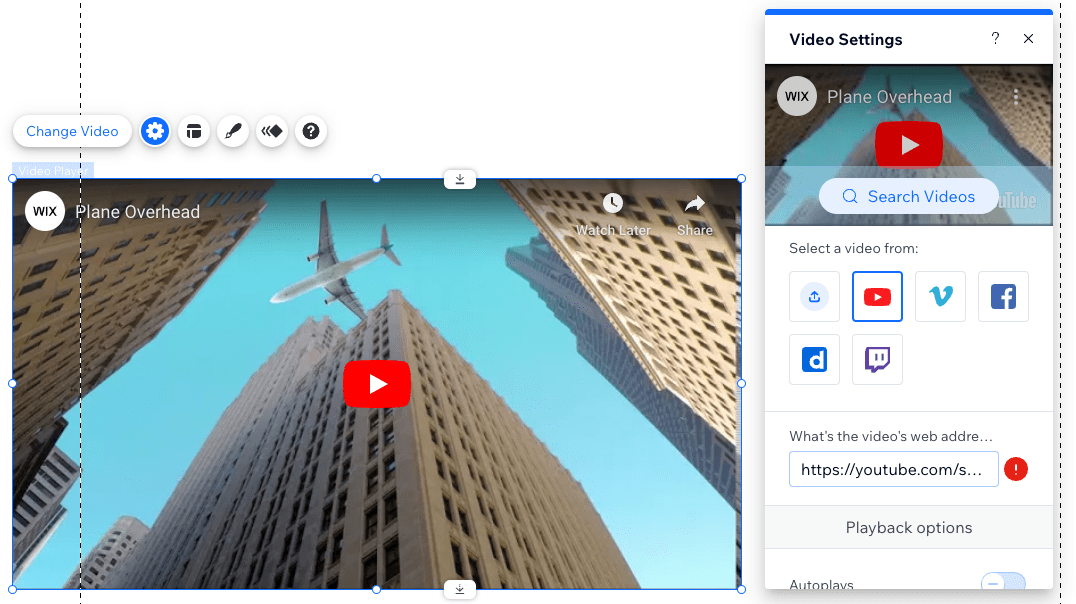Close the Video Settings panel
The height and width of the screenshot is (604, 1076).
(1028, 38)
